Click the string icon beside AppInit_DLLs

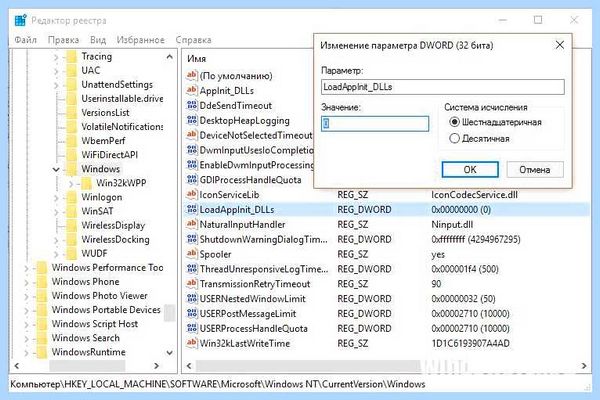(x=191, y=90)
